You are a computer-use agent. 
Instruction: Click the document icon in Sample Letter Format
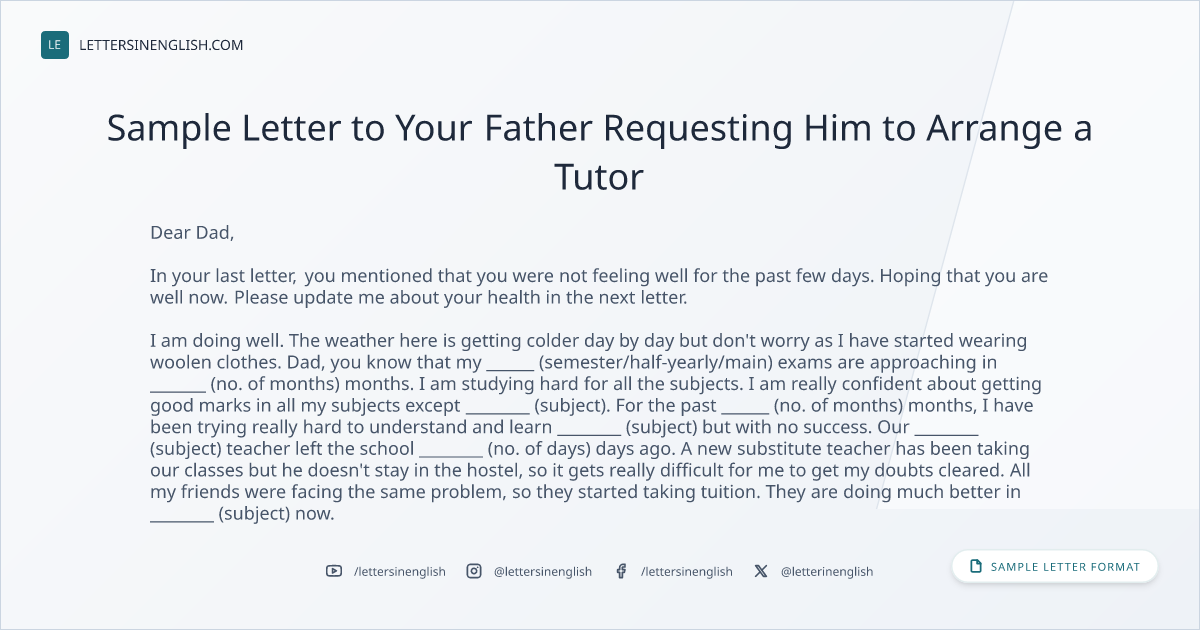[x=976, y=567]
